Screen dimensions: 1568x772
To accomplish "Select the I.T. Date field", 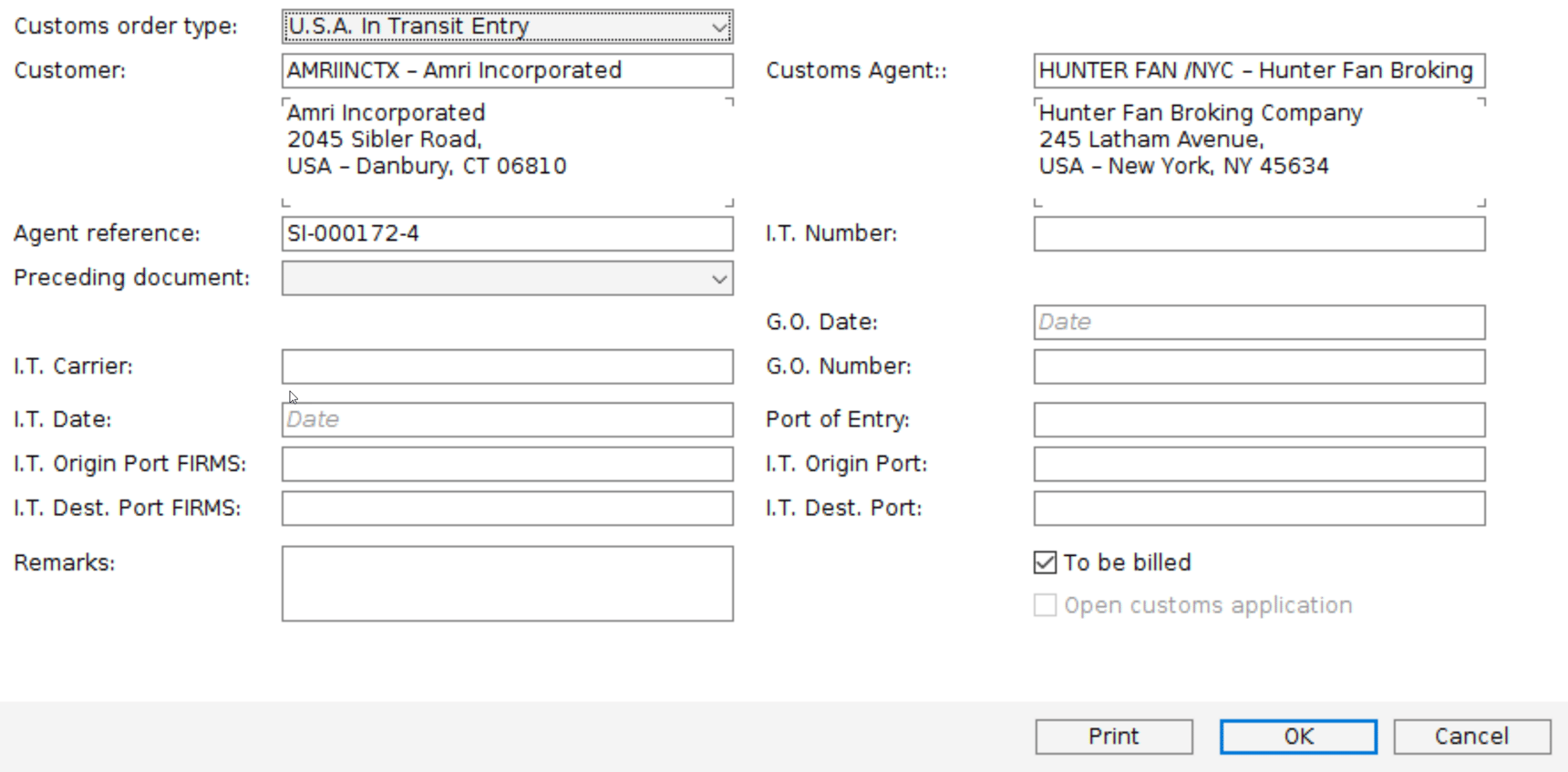I will point(507,419).
